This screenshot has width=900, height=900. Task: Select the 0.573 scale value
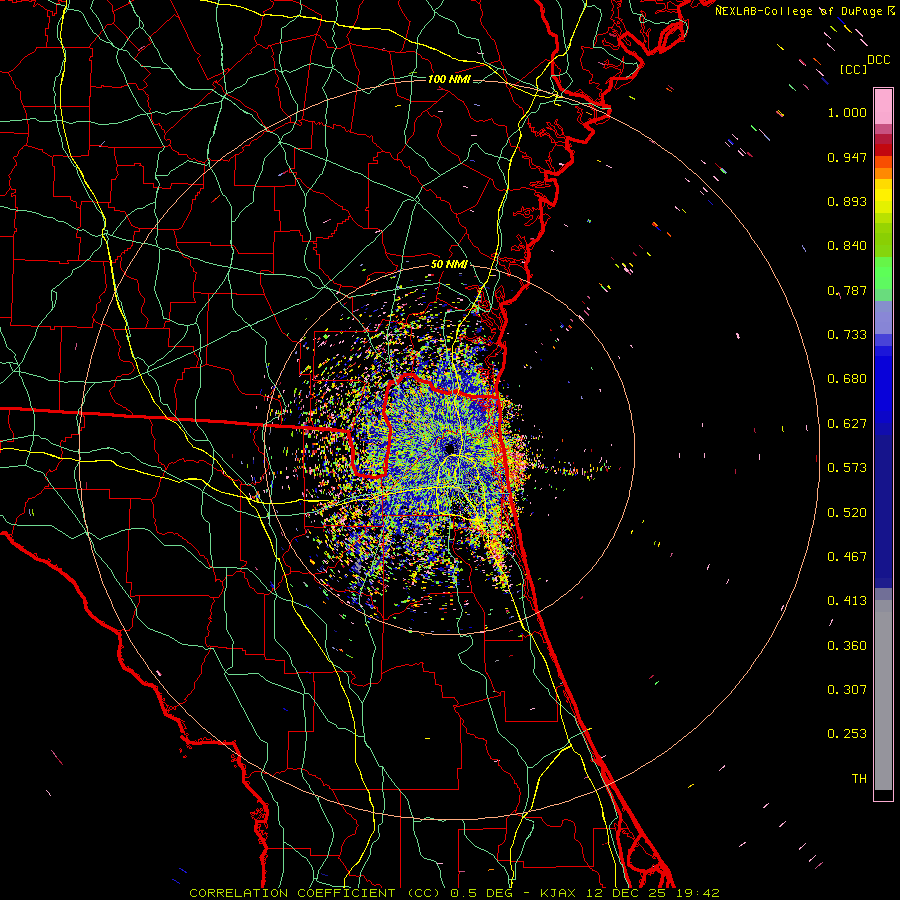click(847, 468)
